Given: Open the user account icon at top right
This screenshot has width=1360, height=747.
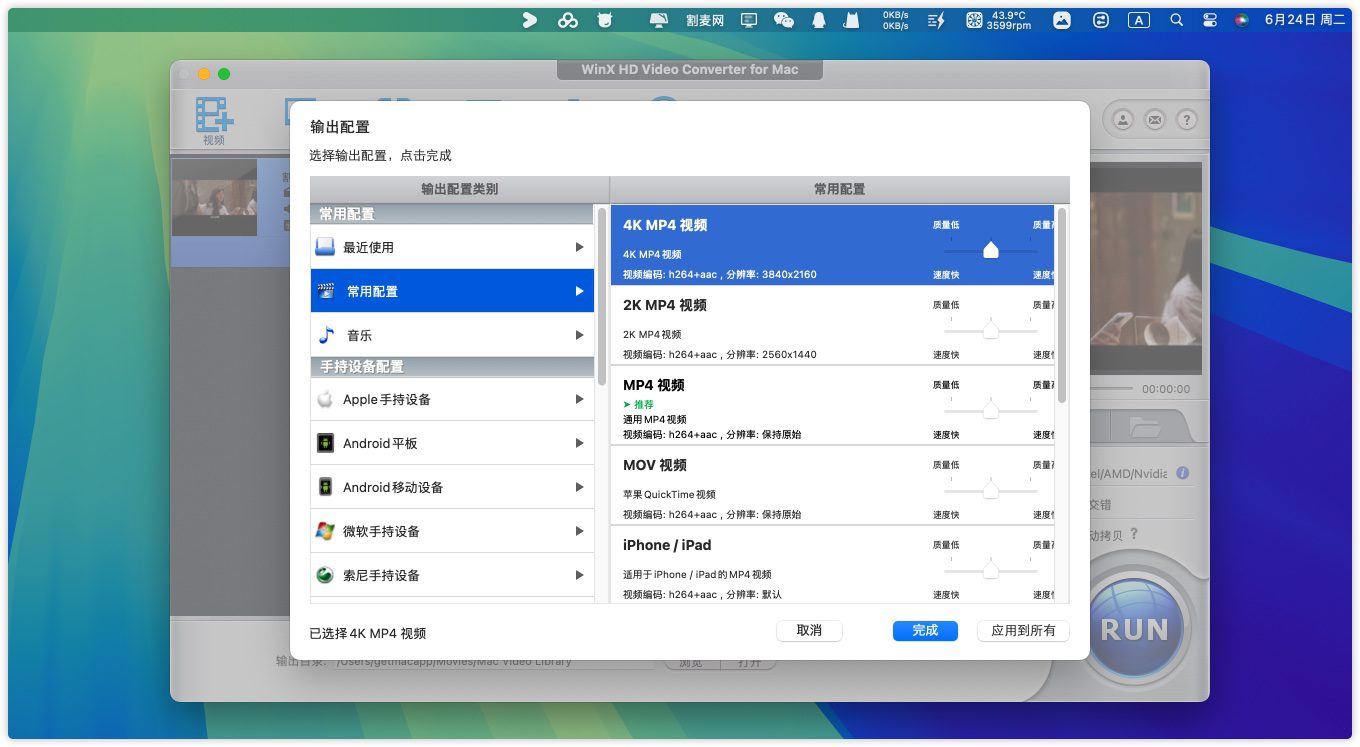Looking at the screenshot, I should (x=1123, y=120).
